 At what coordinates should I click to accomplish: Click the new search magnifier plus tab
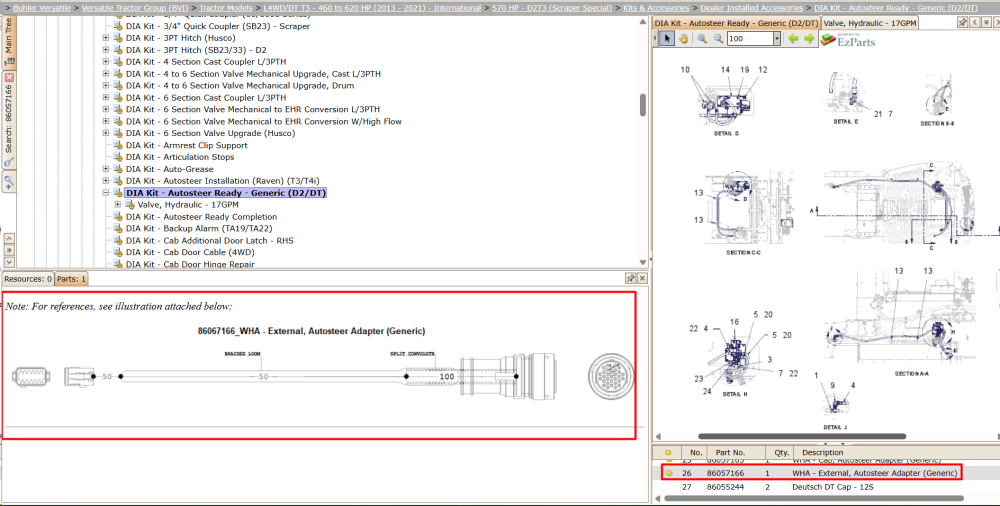(x=9, y=183)
